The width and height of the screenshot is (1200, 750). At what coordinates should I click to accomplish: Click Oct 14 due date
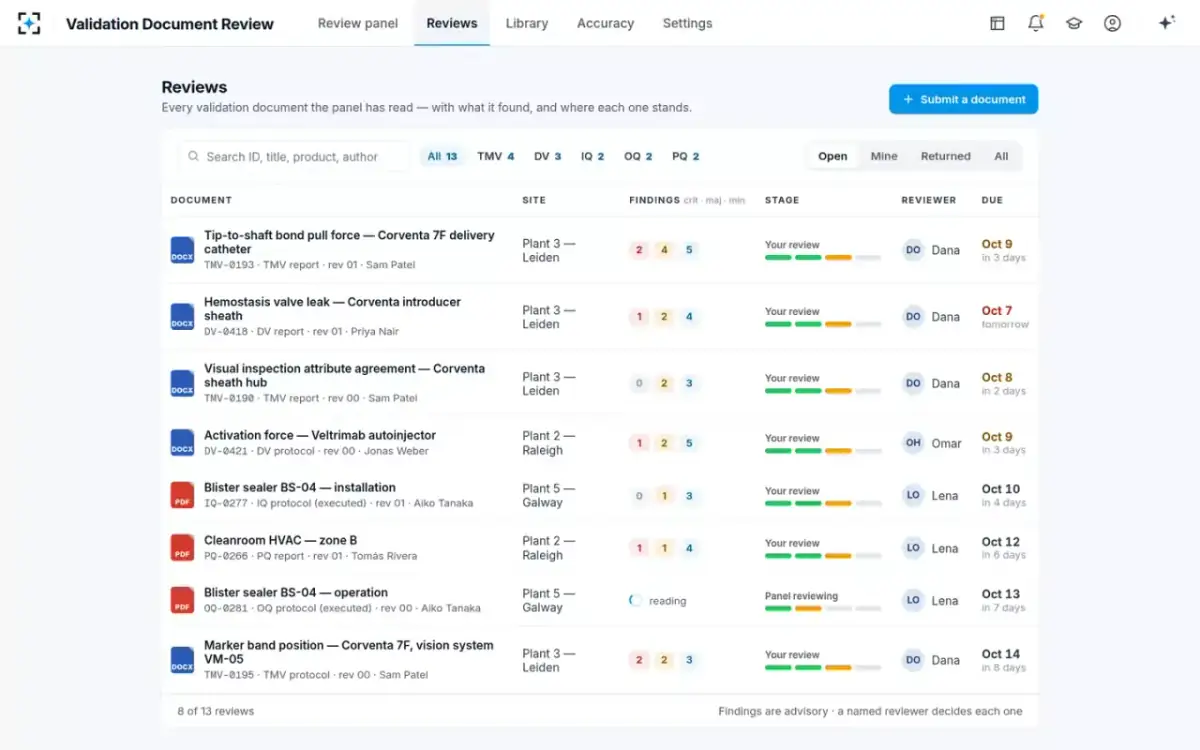1001,654
